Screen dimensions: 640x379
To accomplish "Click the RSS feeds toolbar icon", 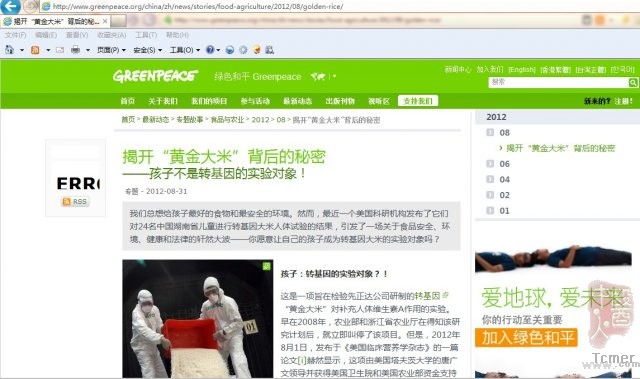I will 35,50.
